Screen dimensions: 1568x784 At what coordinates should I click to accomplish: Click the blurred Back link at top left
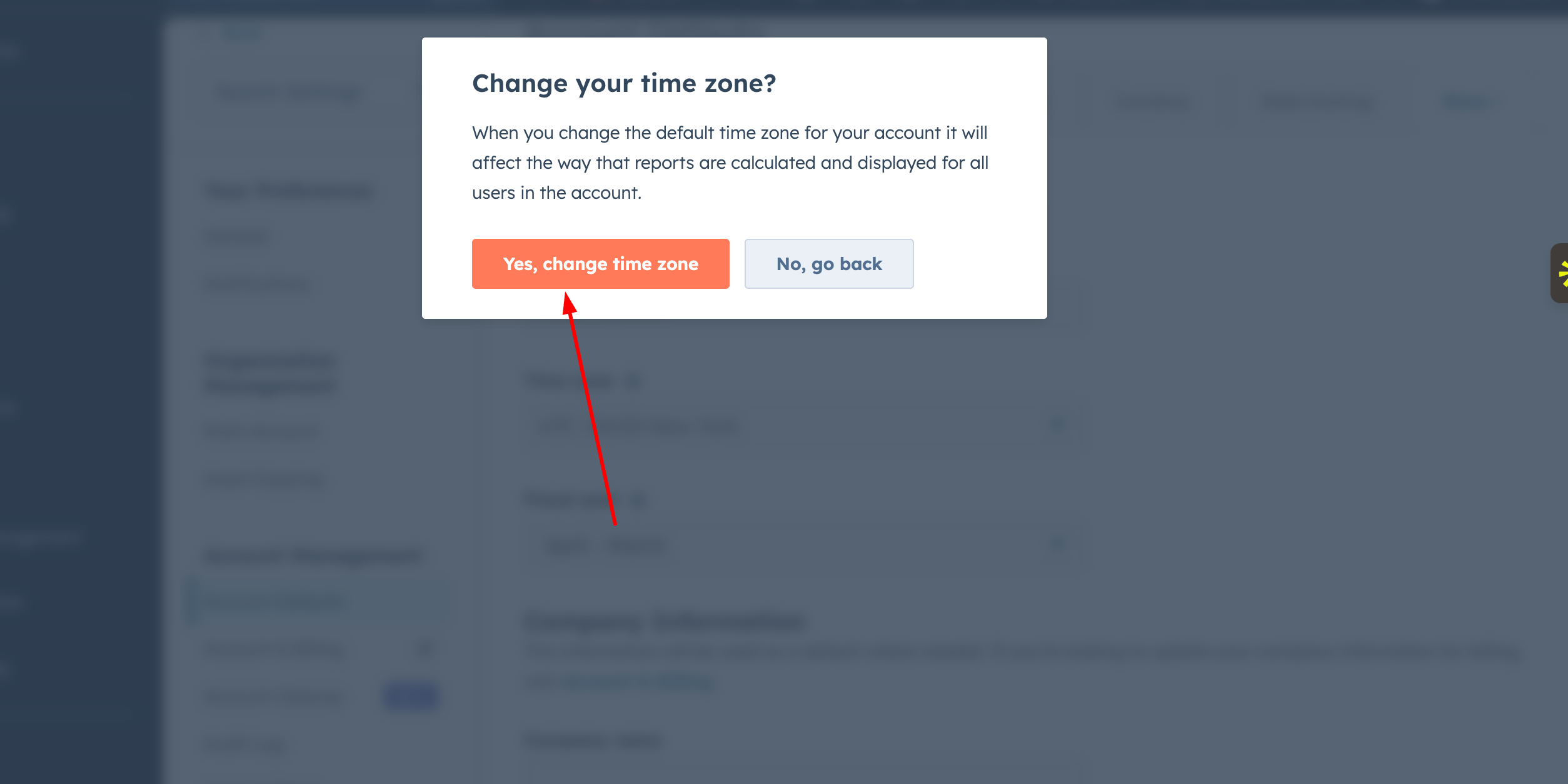(x=242, y=33)
